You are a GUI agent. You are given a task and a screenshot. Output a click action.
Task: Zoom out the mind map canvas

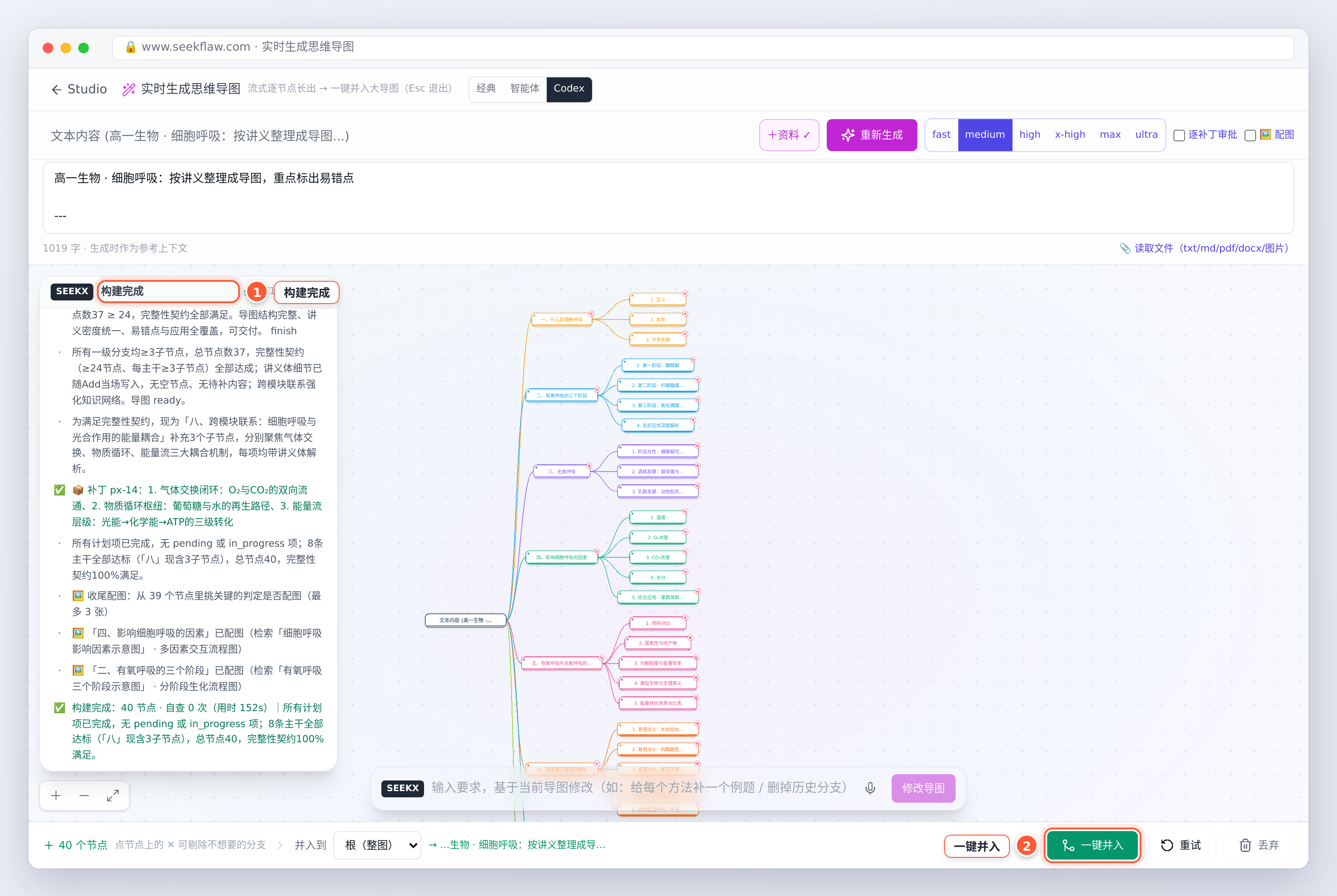(x=84, y=796)
